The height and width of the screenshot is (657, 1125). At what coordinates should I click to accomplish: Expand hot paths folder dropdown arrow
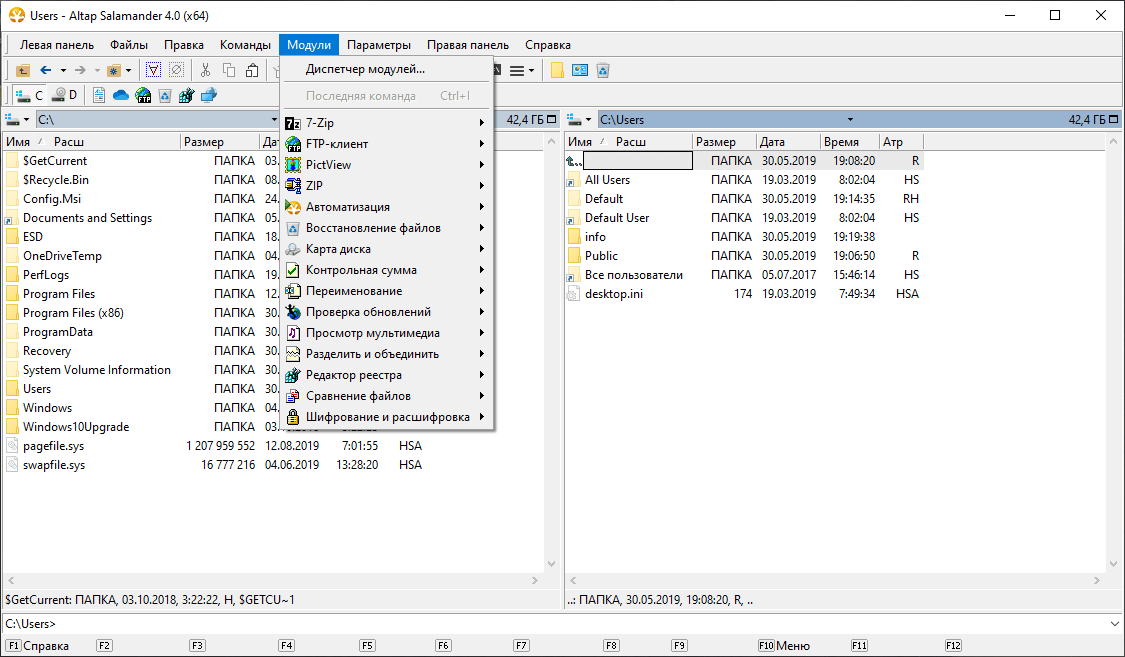coord(128,70)
